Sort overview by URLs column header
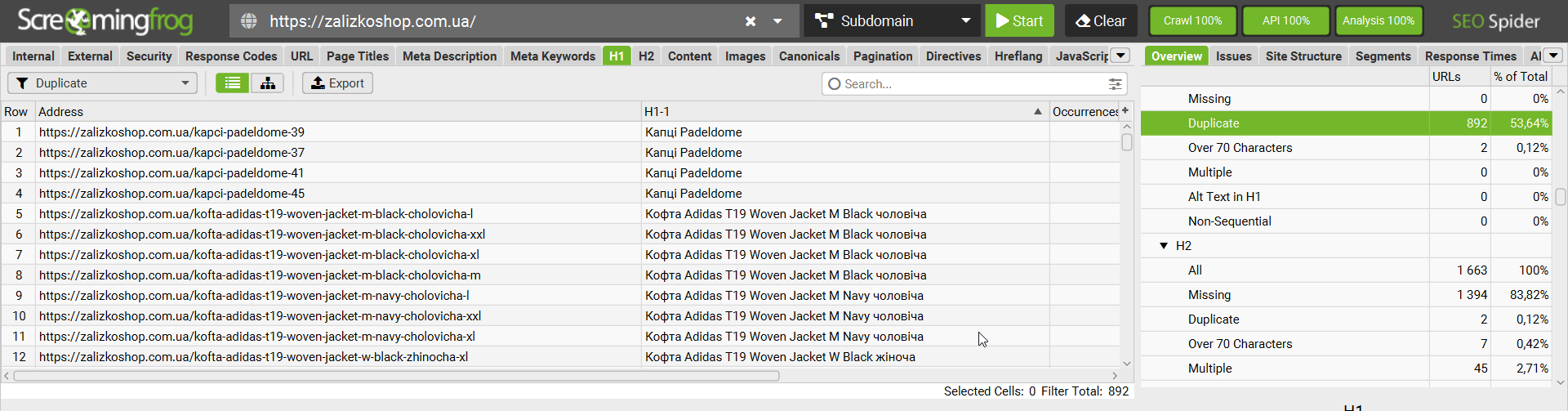 coord(1459,77)
